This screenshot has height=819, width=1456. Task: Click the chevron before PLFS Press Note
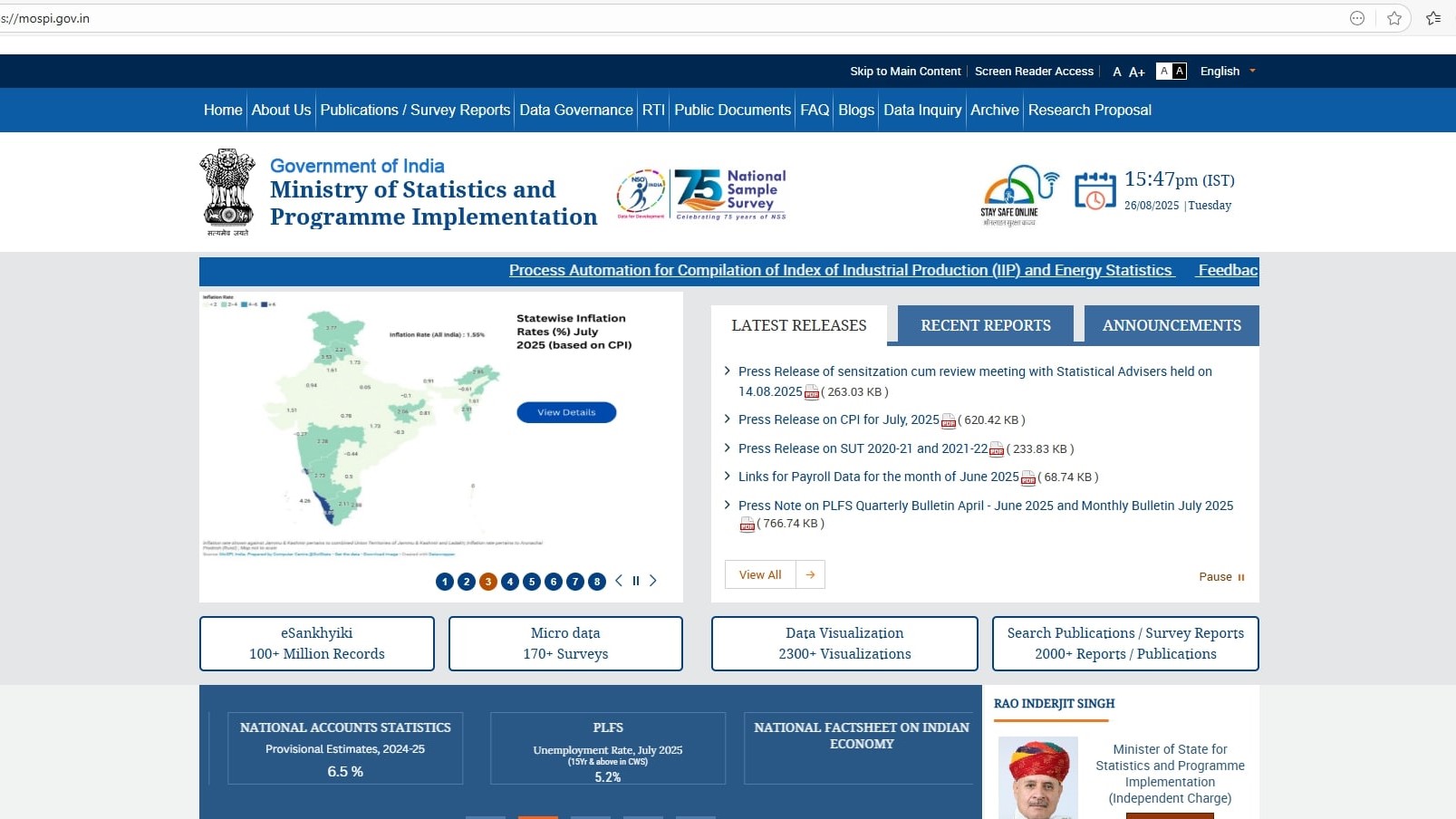727,505
